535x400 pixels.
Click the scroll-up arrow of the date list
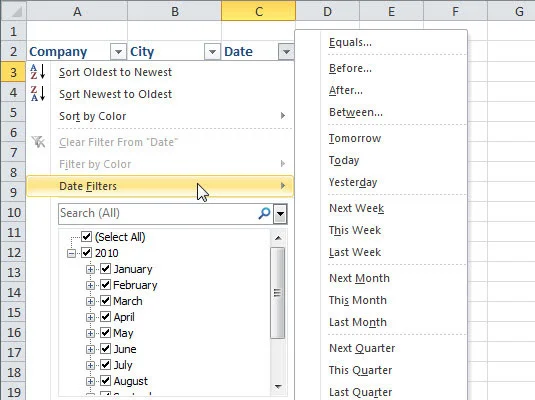point(278,238)
